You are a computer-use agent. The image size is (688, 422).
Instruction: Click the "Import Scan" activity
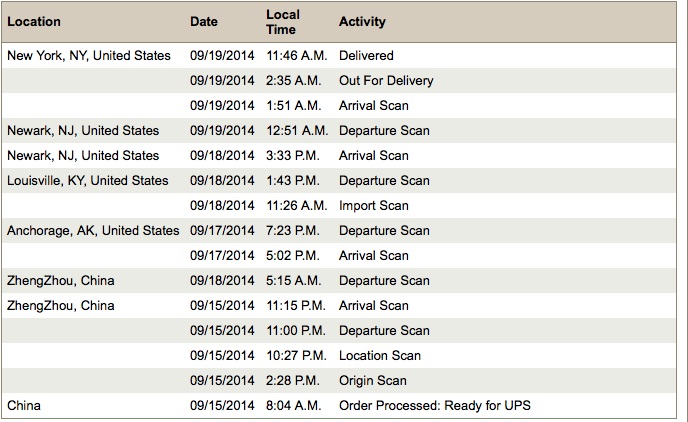374,206
